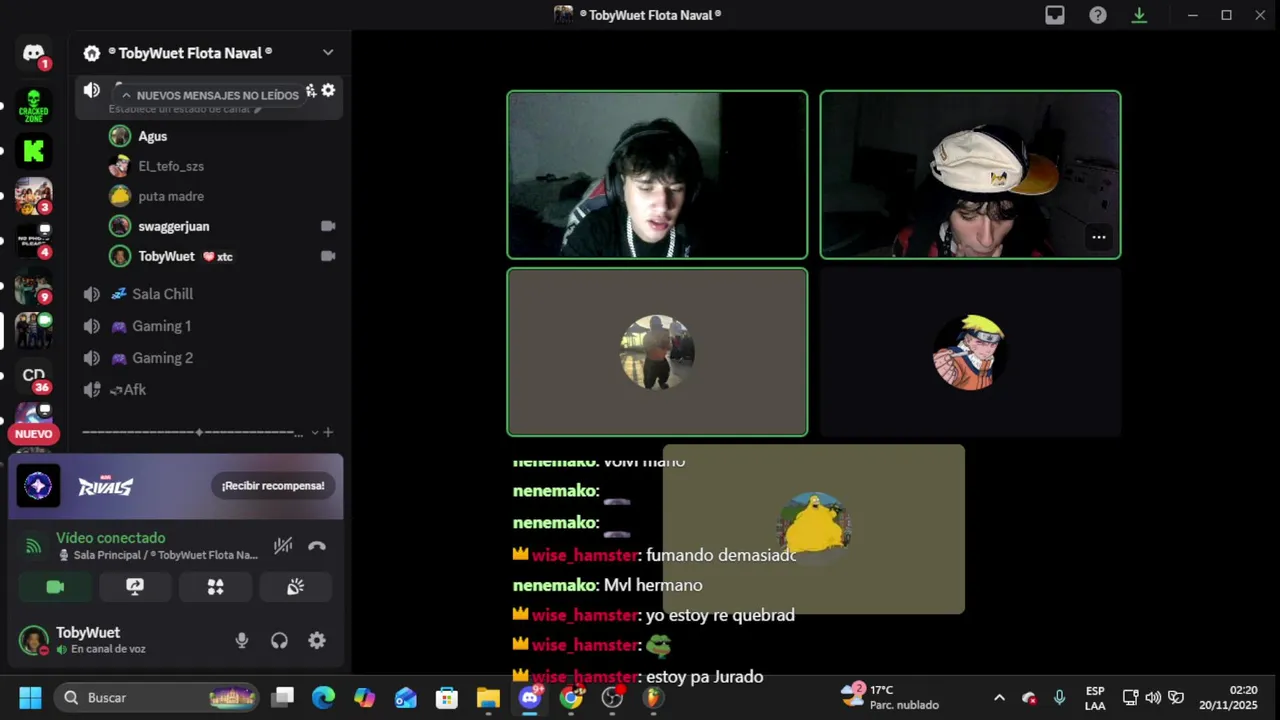Toggle camera off with green video button
1280x720 pixels.
click(x=55, y=587)
